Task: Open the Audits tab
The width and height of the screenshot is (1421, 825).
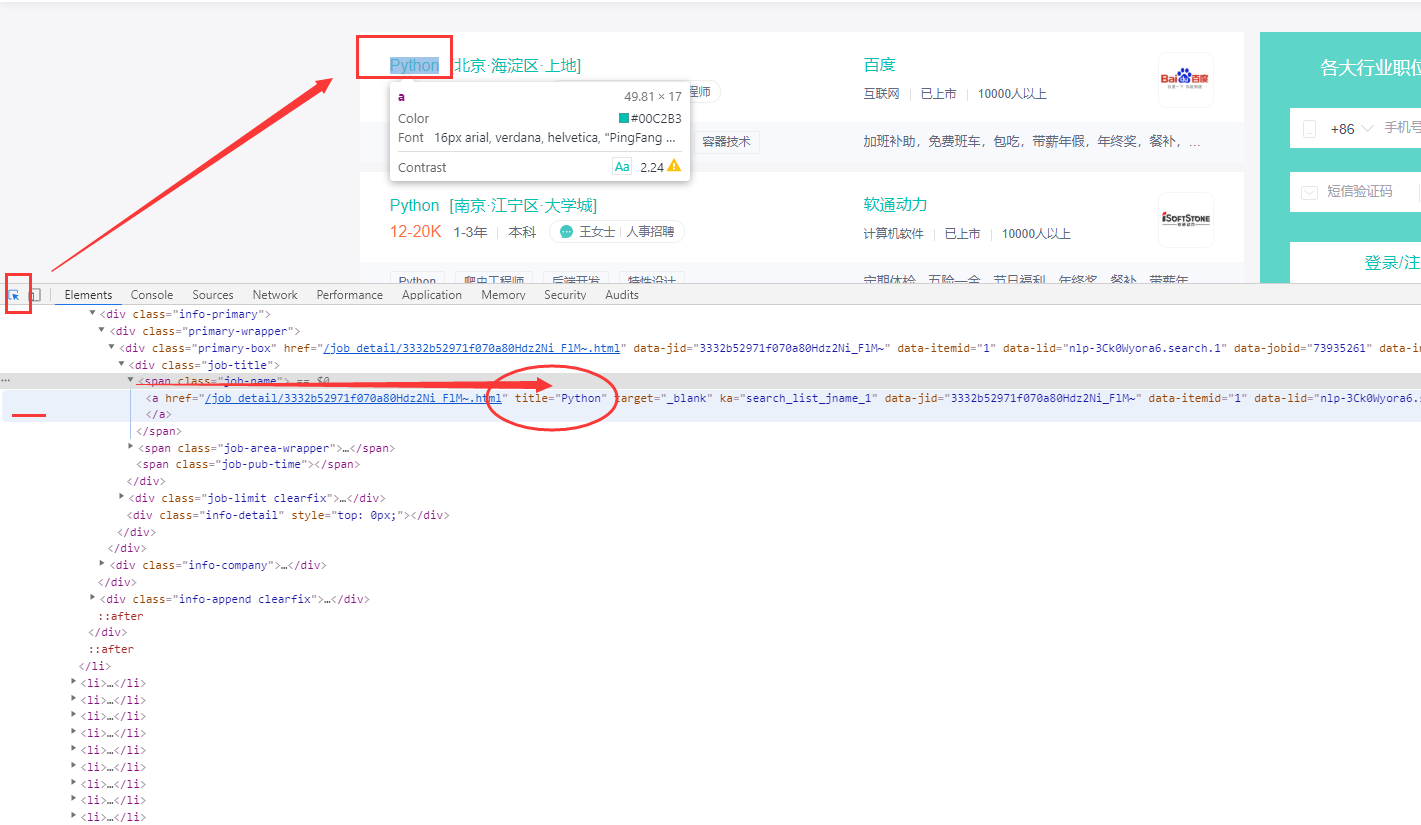Action: 622,295
